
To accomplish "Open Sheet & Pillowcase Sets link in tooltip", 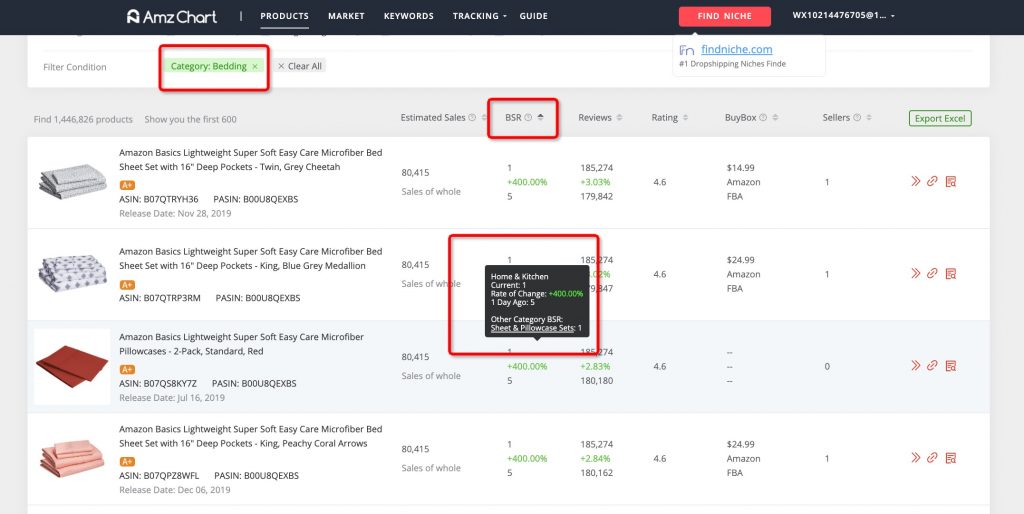I will coord(533,329).
